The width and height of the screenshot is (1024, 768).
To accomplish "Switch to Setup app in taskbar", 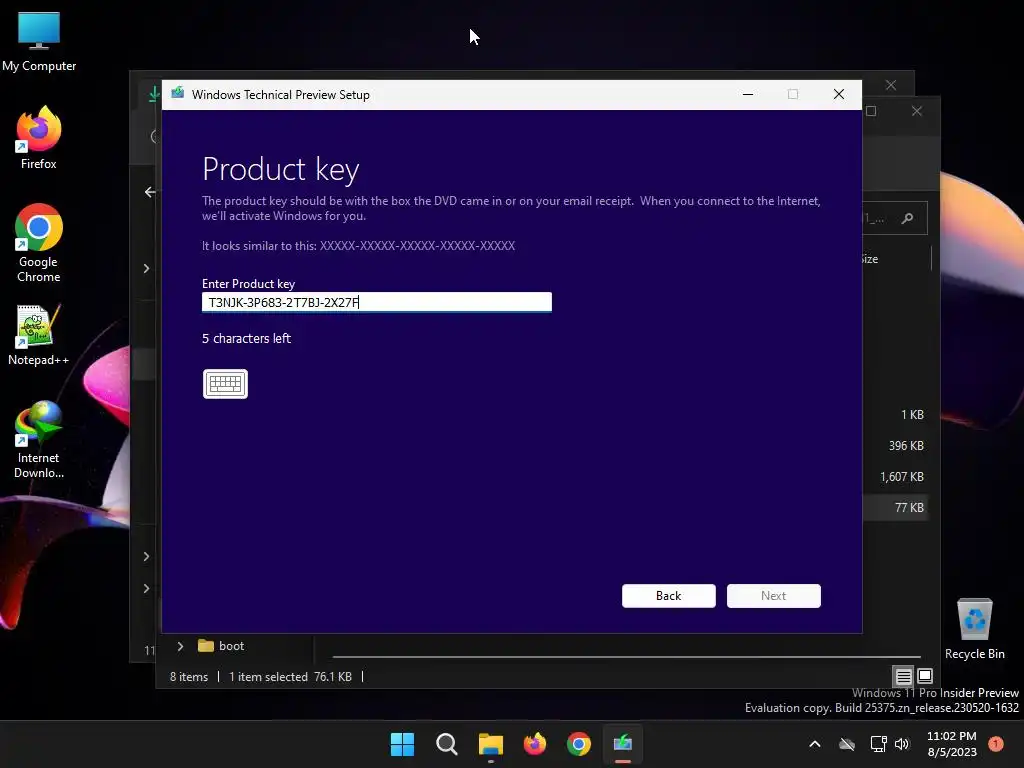I will click(622, 744).
